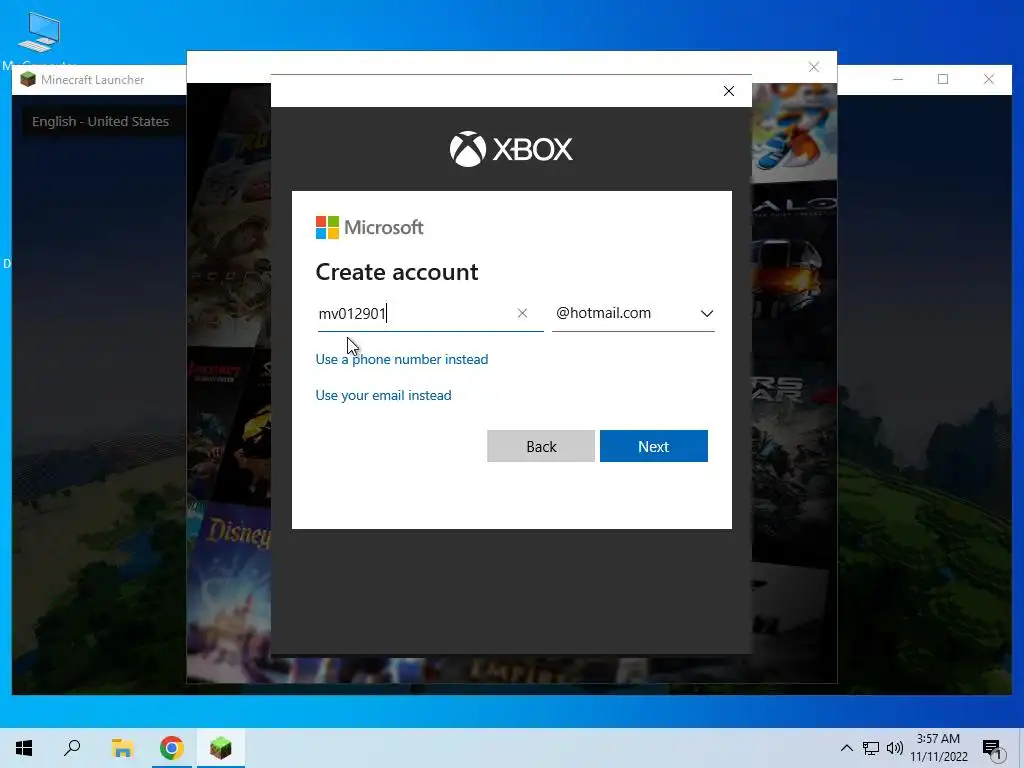The height and width of the screenshot is (768, 1024).
Task: Open English - United States language selector
Action: pos(101,121)
